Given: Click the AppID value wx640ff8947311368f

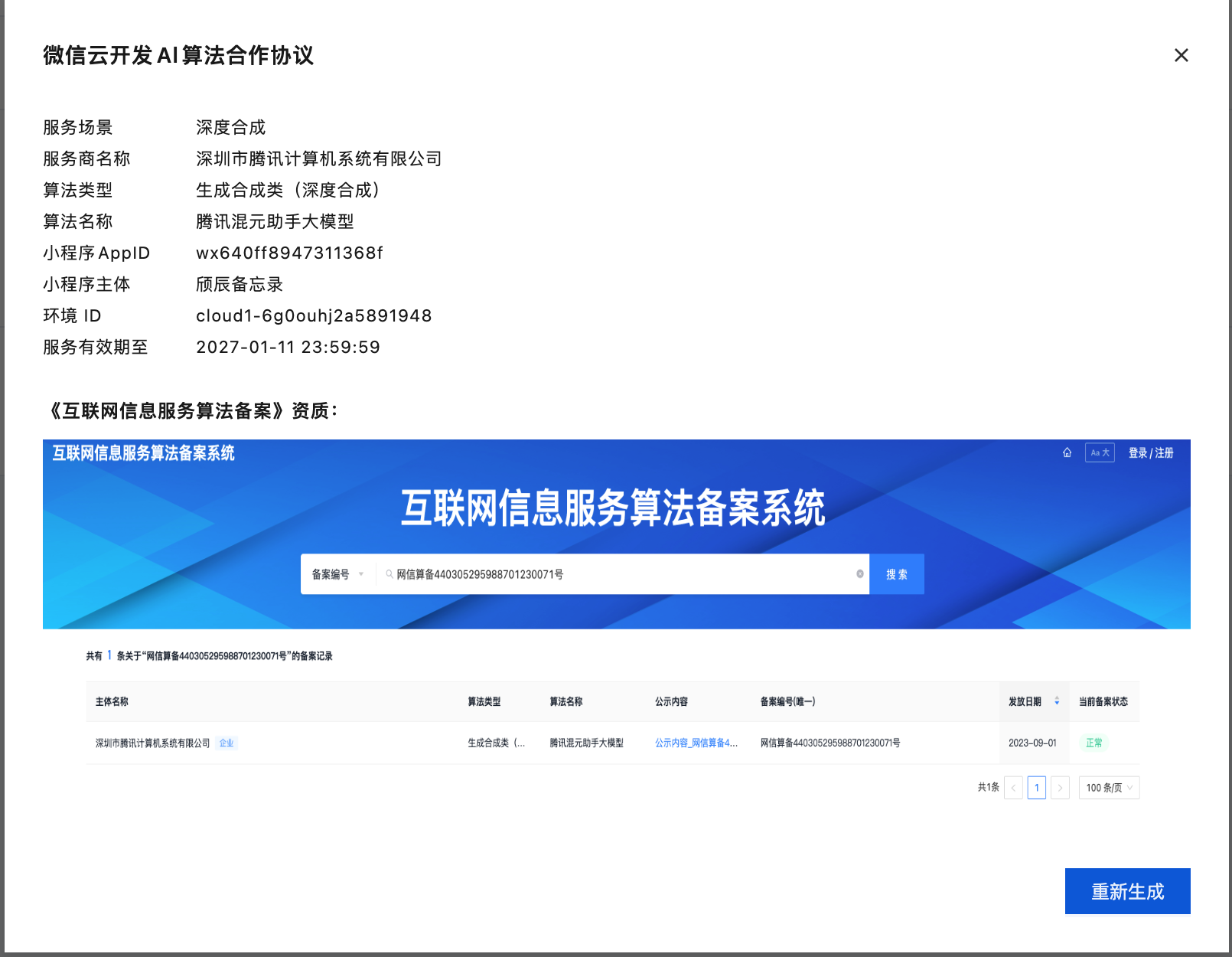Looking at the screenshot, I should (x=289, y=253).
